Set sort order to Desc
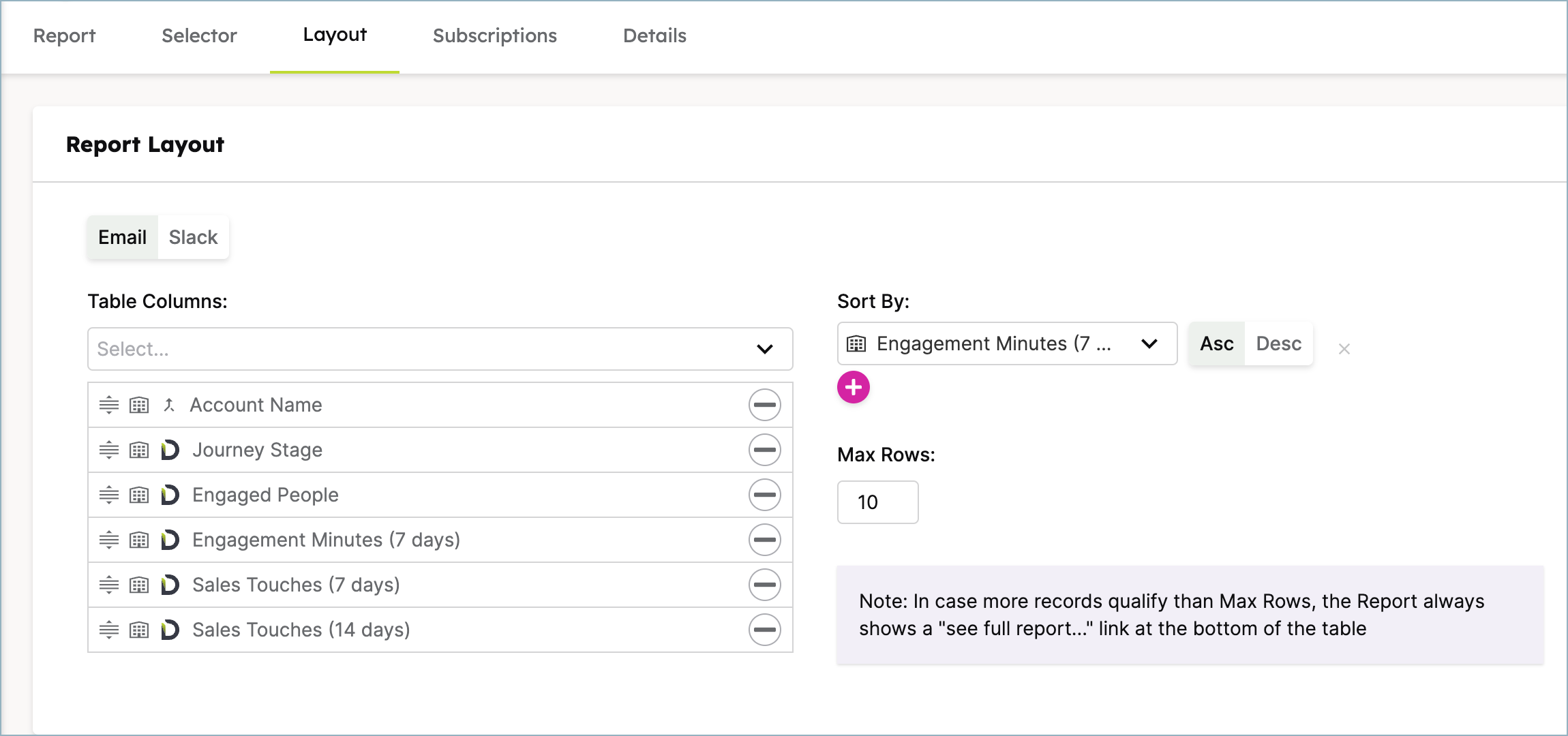 point(1279,343)
